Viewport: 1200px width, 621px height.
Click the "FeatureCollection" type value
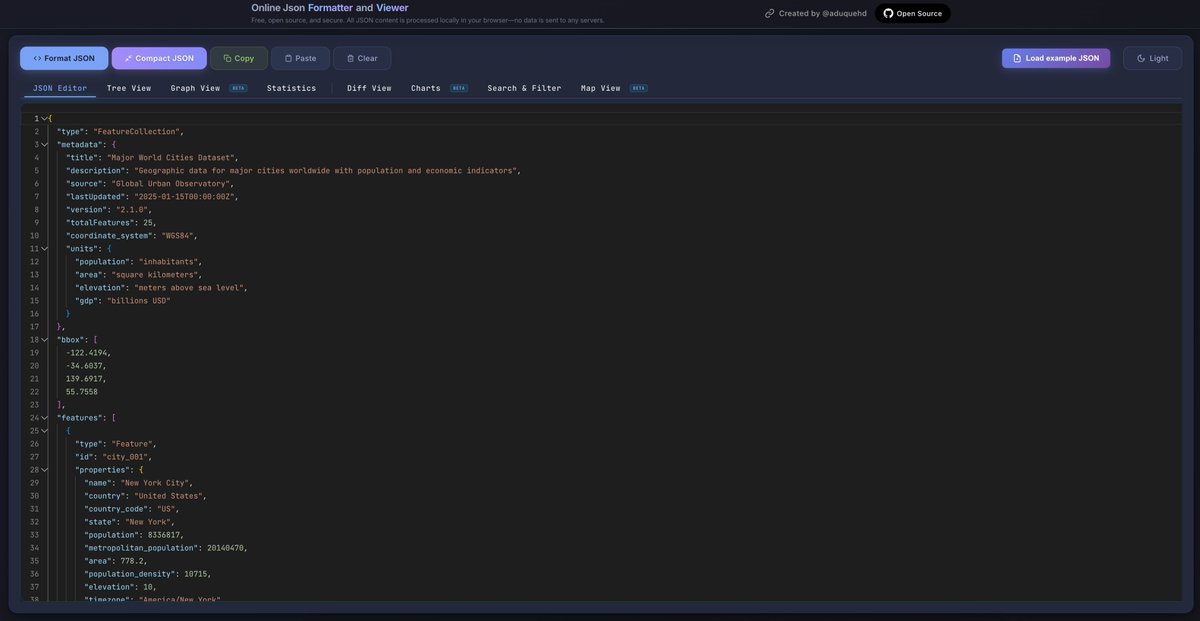[x=137, y=132]
